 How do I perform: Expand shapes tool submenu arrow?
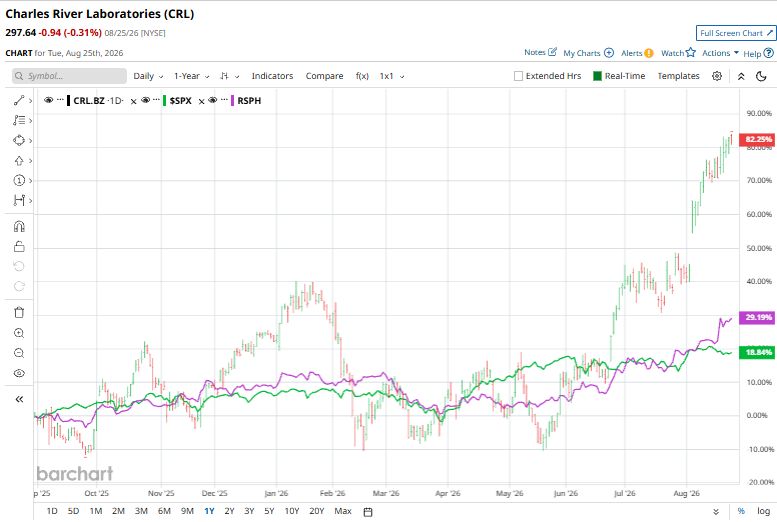(x=30, y=141)
